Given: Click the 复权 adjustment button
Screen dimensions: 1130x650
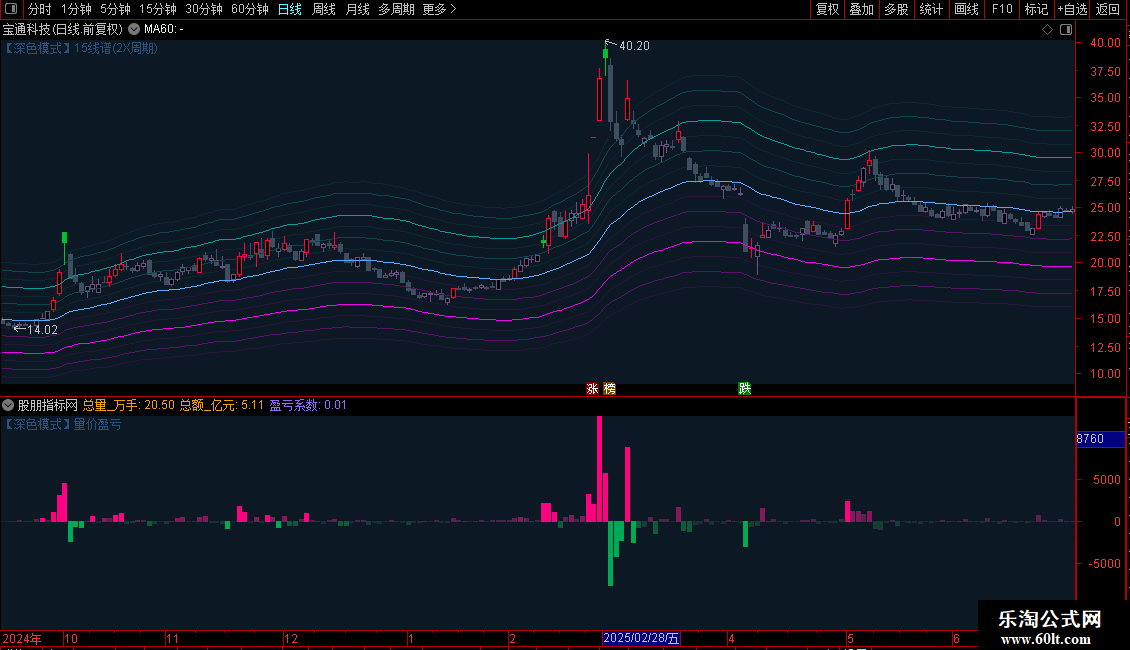Looking at the screenshot, I should point(827,9).
